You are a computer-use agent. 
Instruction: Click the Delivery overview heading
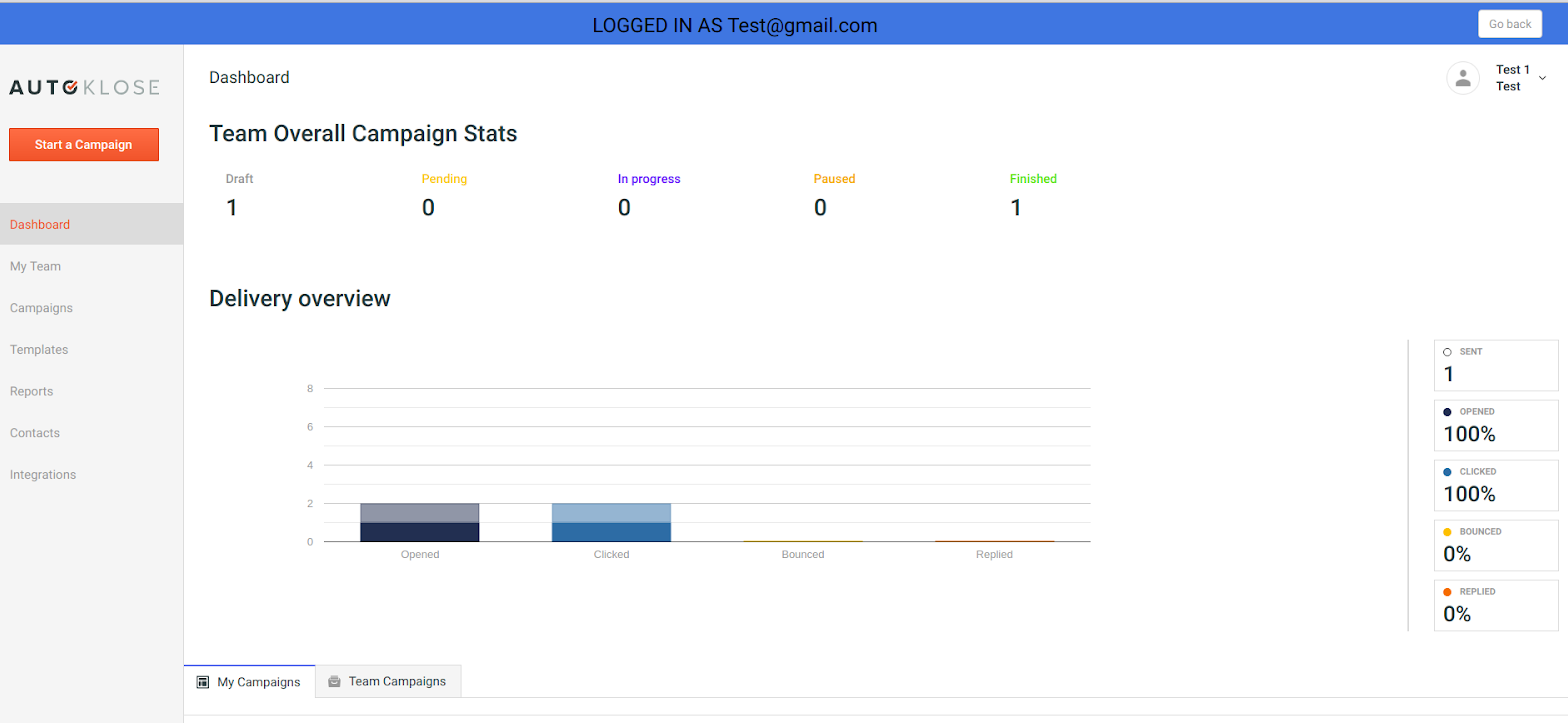(x=300, y=298)
